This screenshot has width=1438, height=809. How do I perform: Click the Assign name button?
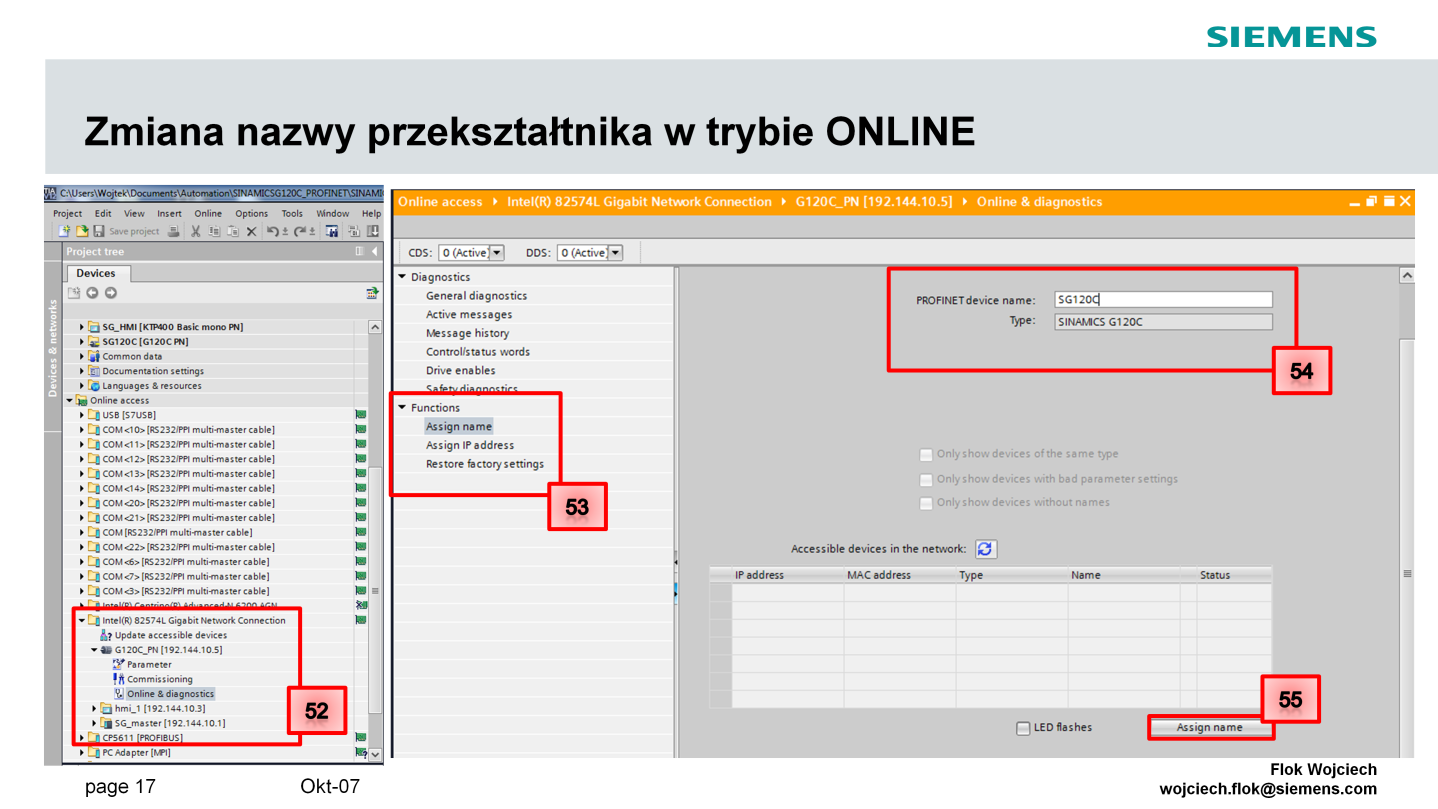pyautogui.click(x=1210, y=728)
